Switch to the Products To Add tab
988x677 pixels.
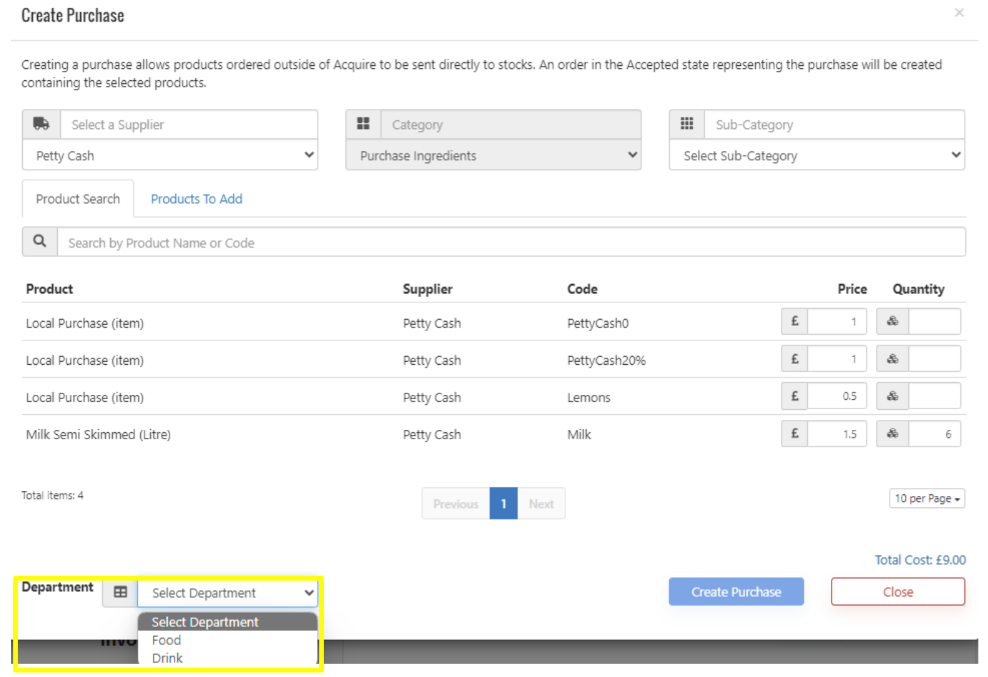coord(196,199)
